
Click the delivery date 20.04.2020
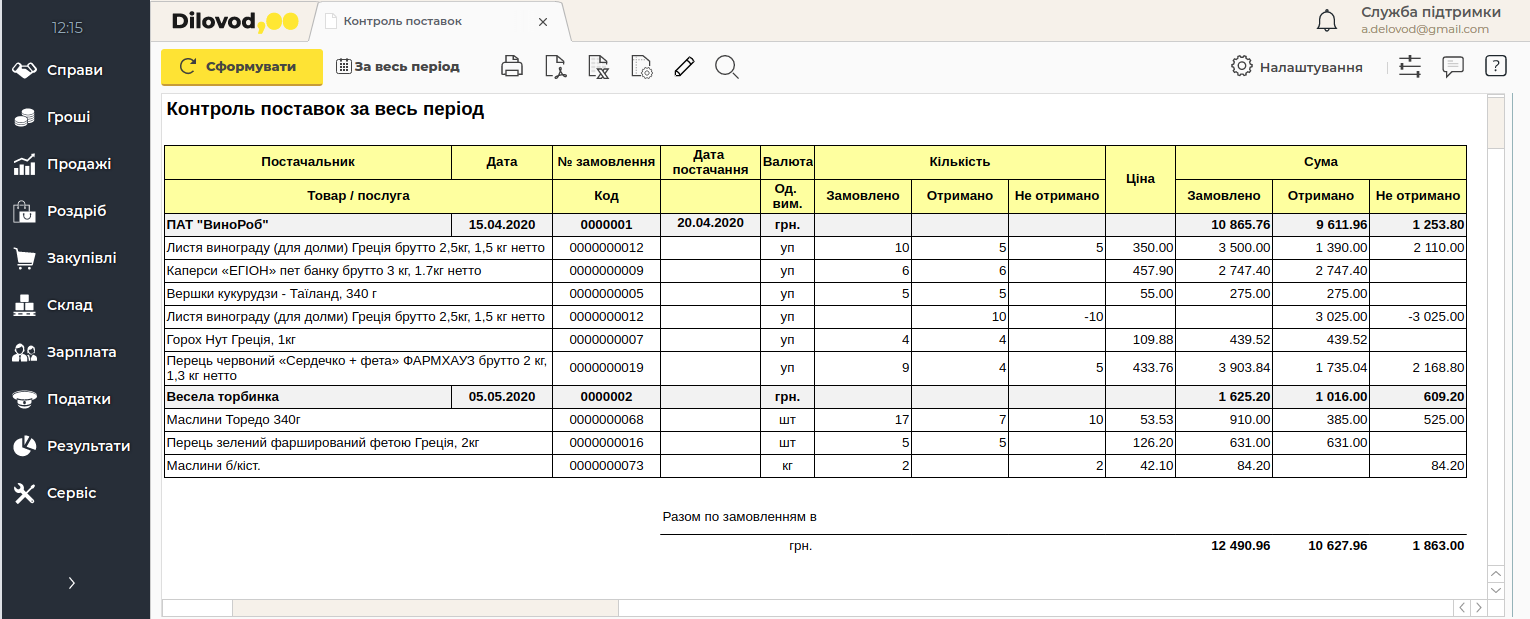click(710, 223)
